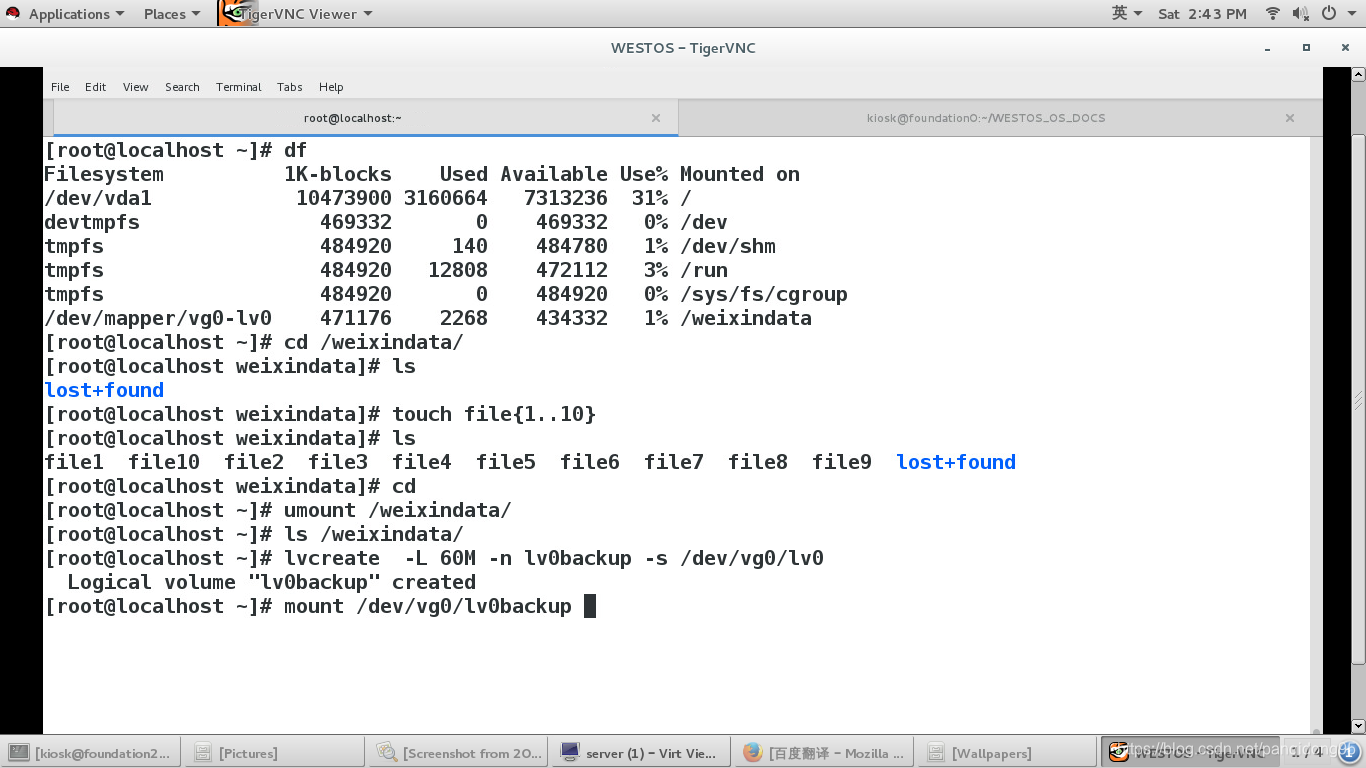Click the scrollbar up arrow at the top
The image size is (1366, 768).
click(x=1358, y=74)
